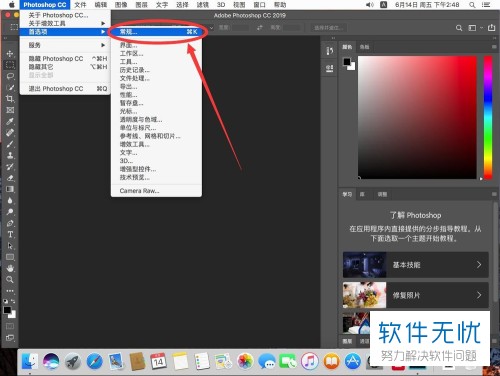Viewport: 500px width, 376px height.
Task: Open the 滤镜 menu in menu bar
Action: point(202,5)
